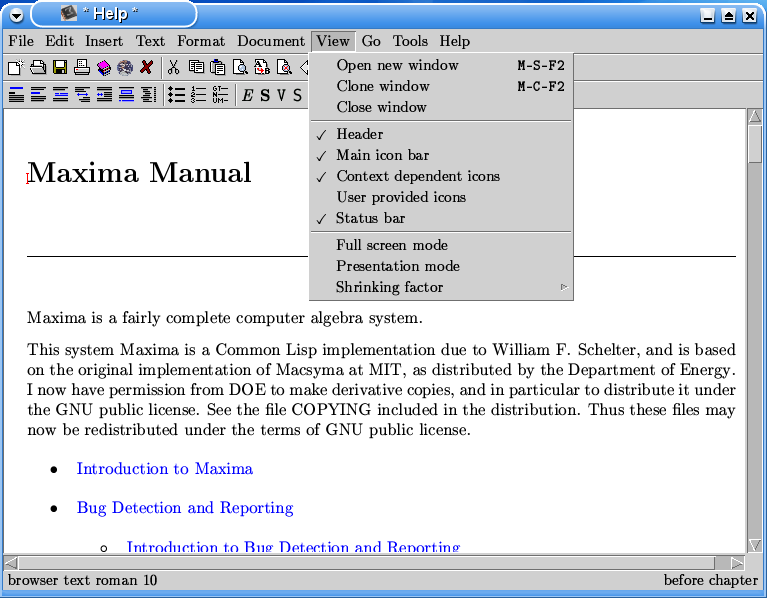
Task: Click the Open file folder icon
Action: [x=38, y=67]
